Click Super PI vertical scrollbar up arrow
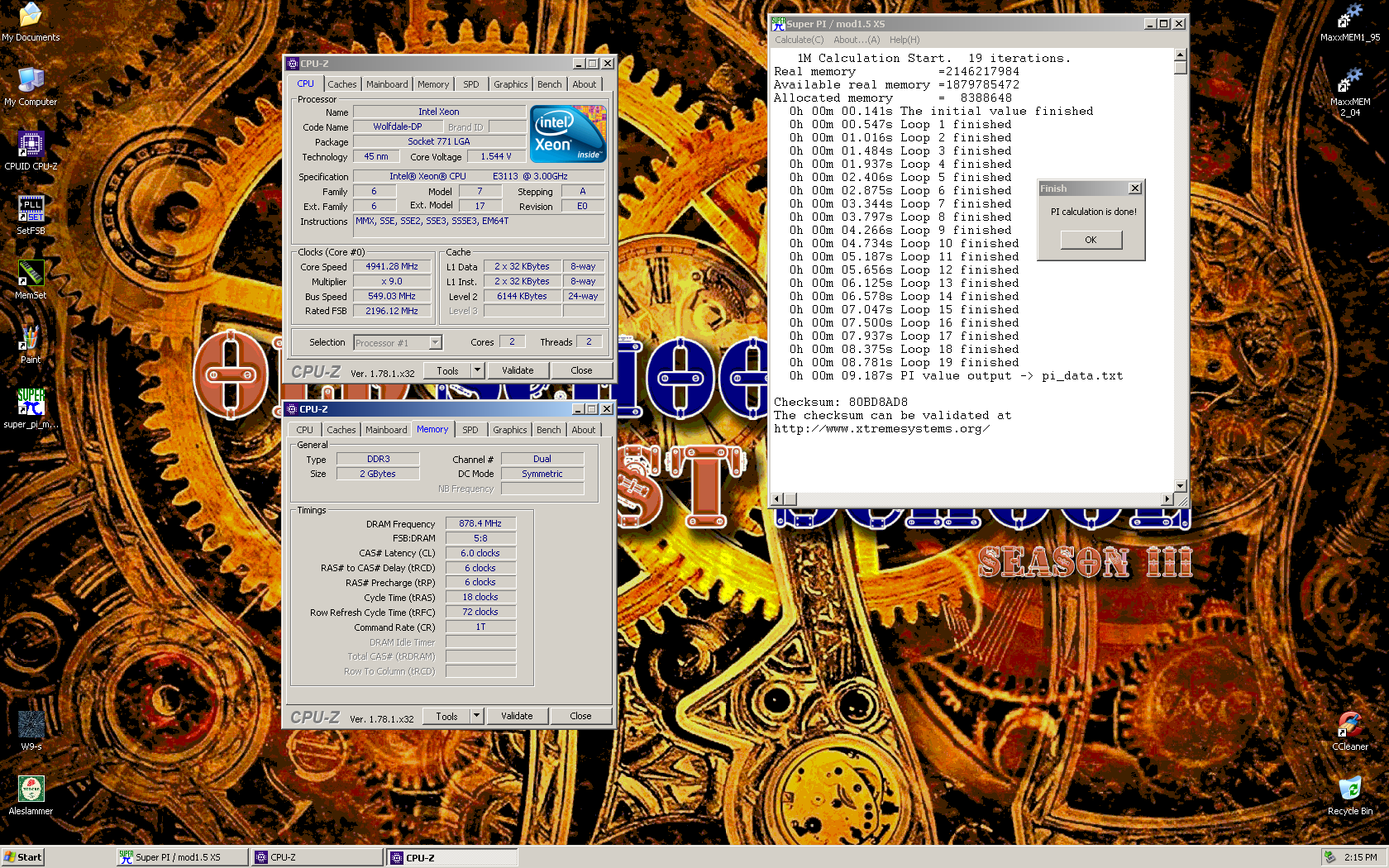Viewport: 1389px width, 868px height. click(x=1181, y=55)
